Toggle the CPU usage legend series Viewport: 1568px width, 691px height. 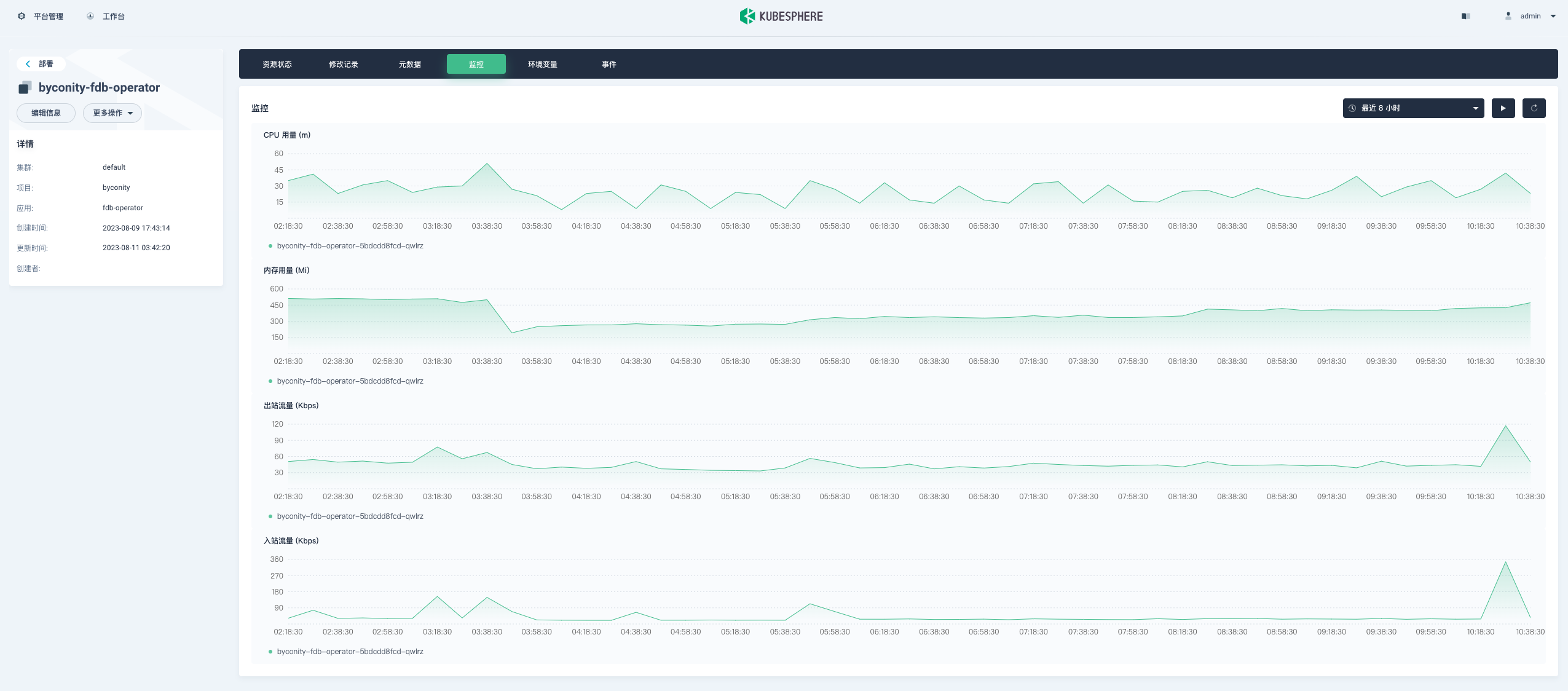coord(349,246)
